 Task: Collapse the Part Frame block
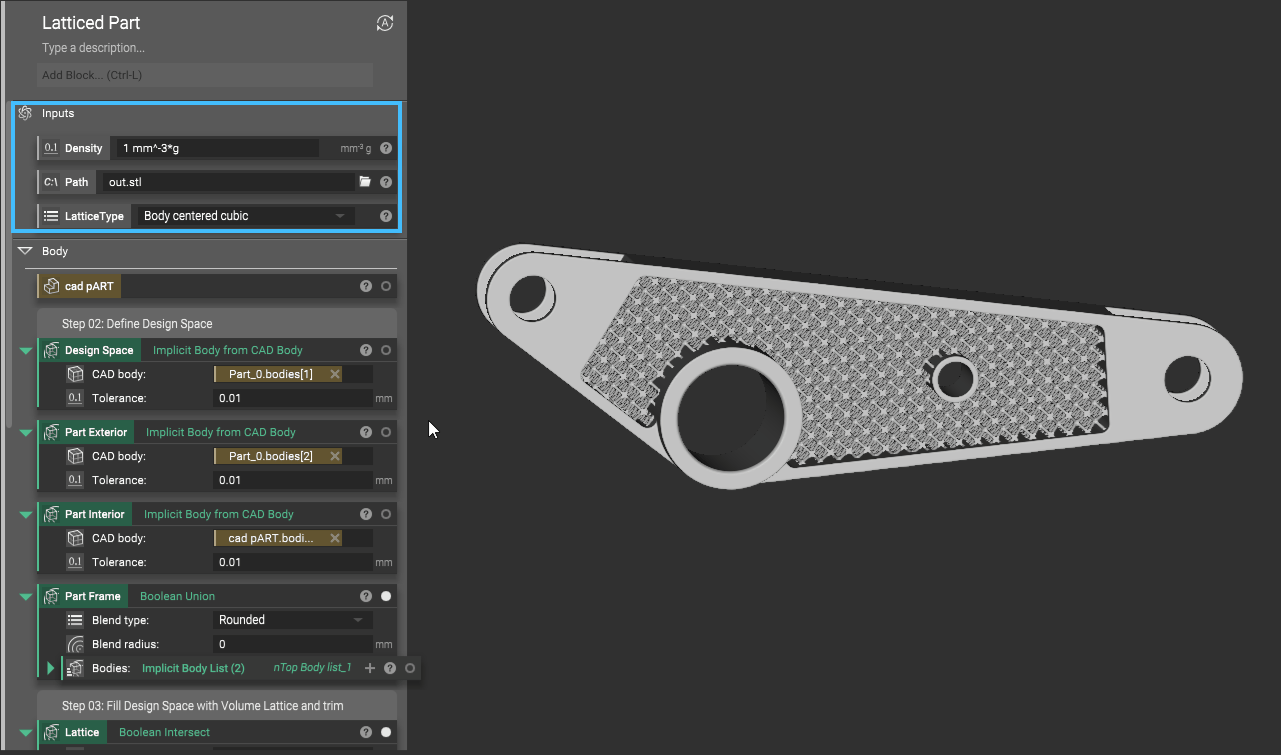point(26,596)
